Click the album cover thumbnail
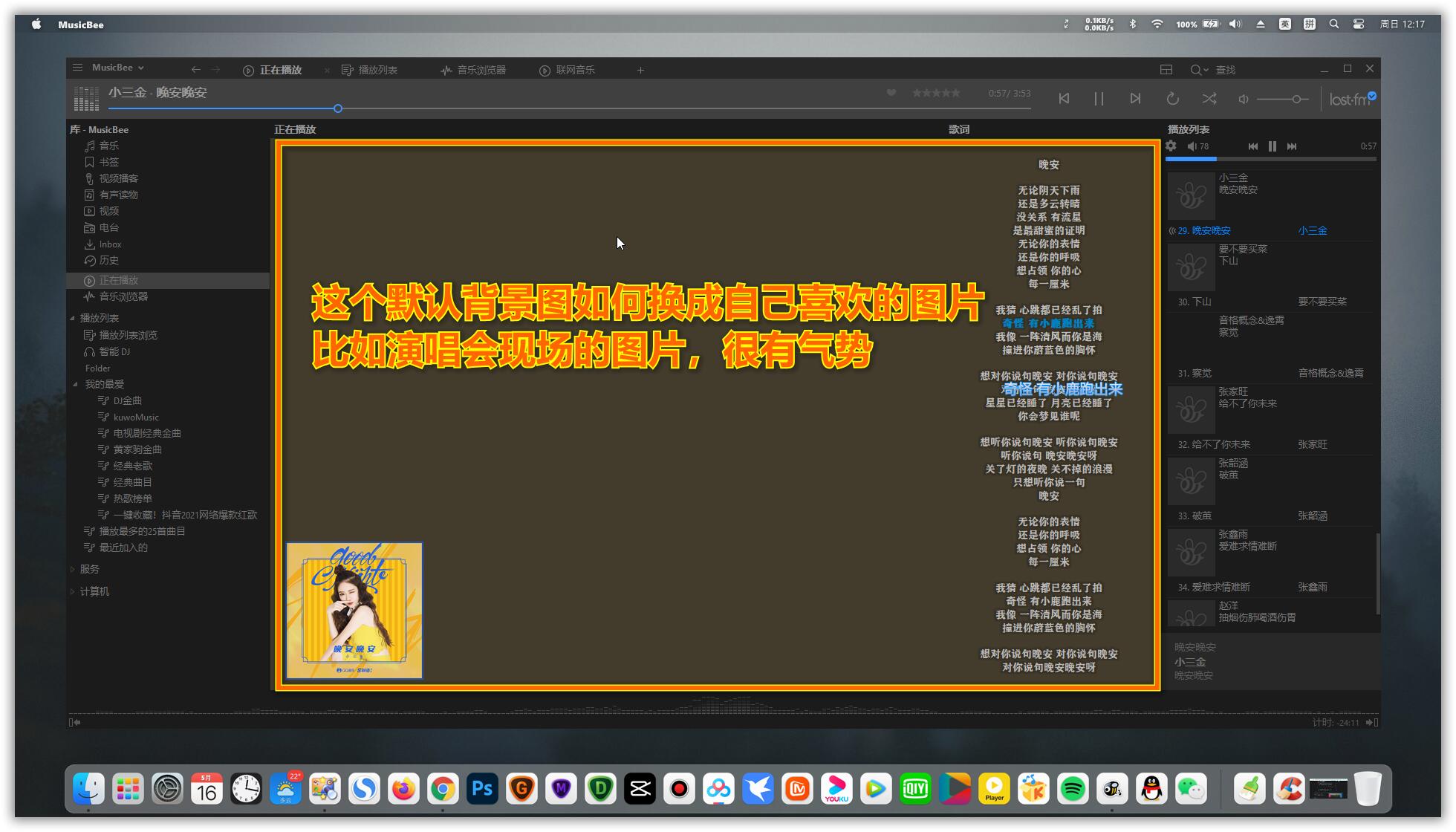 (354, 610)
